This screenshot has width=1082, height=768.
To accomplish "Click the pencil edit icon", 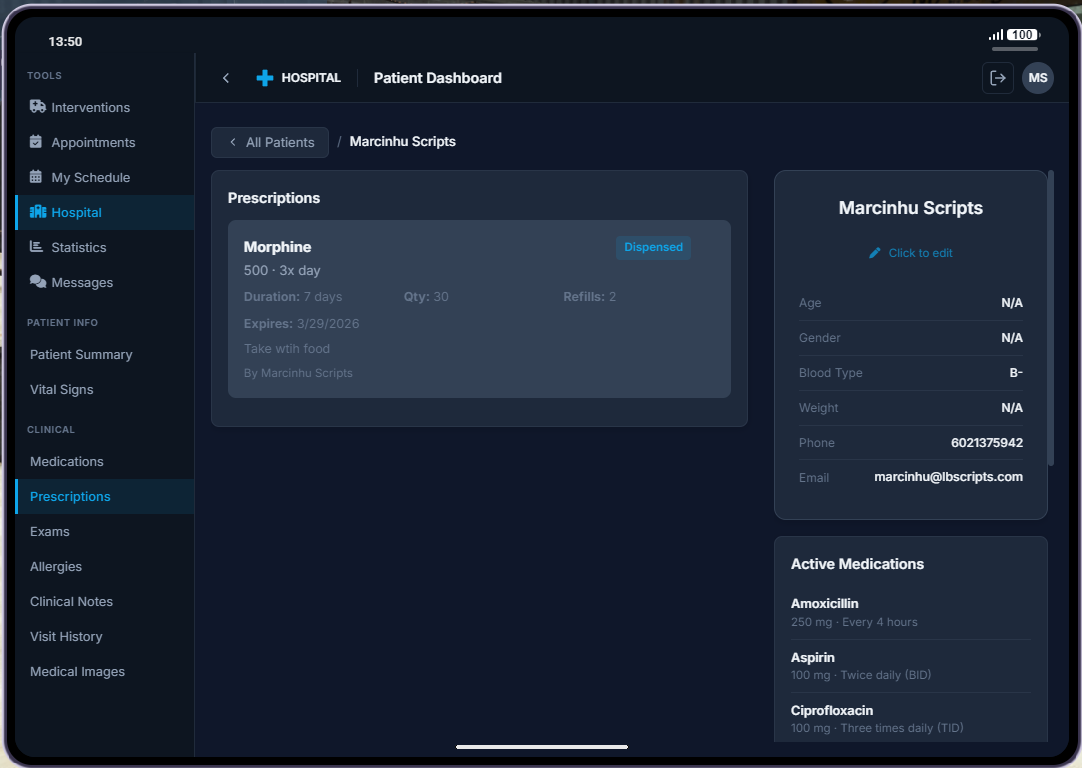I will click(875, 253).
